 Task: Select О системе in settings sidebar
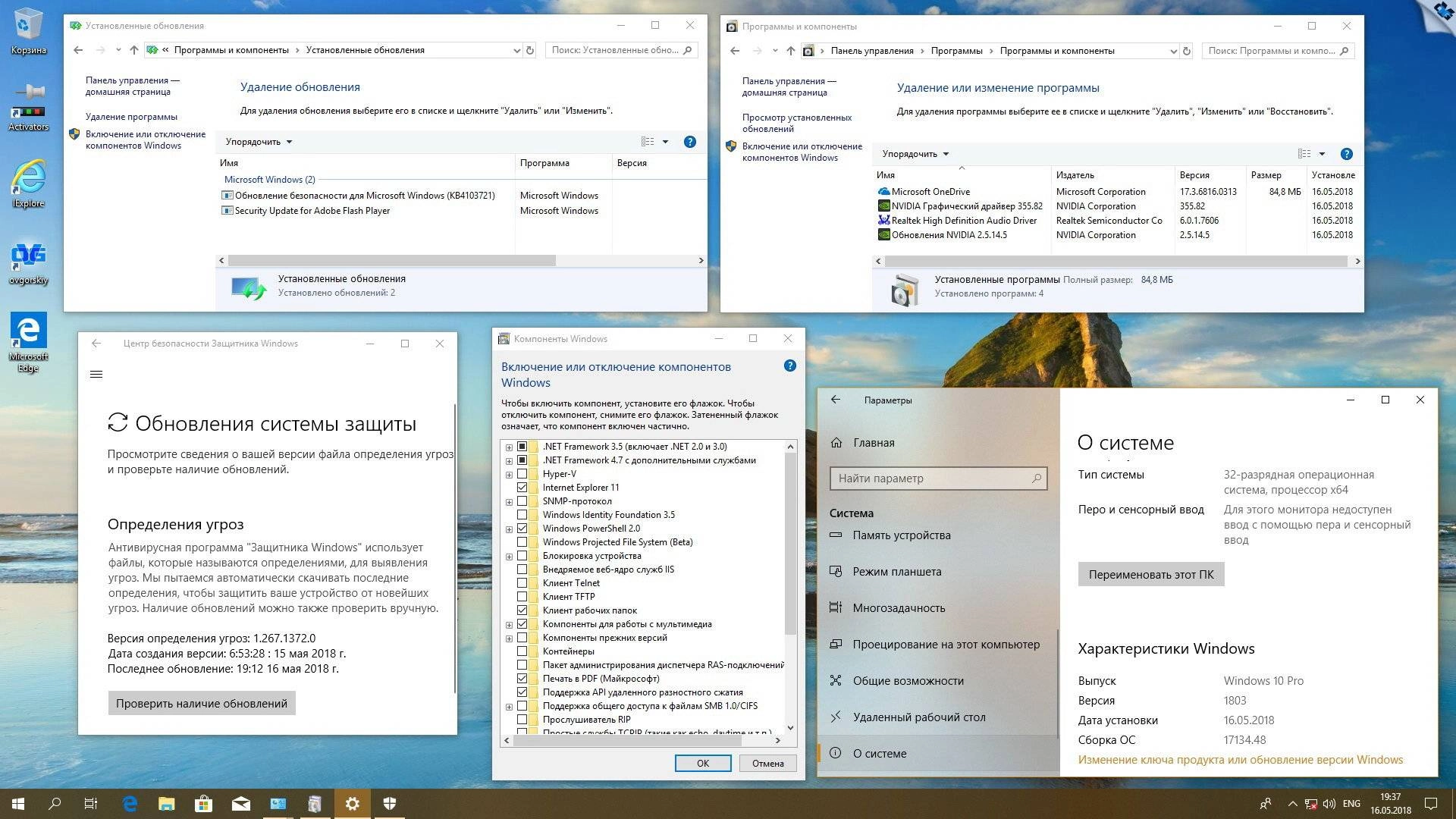[x=938, y=754]
